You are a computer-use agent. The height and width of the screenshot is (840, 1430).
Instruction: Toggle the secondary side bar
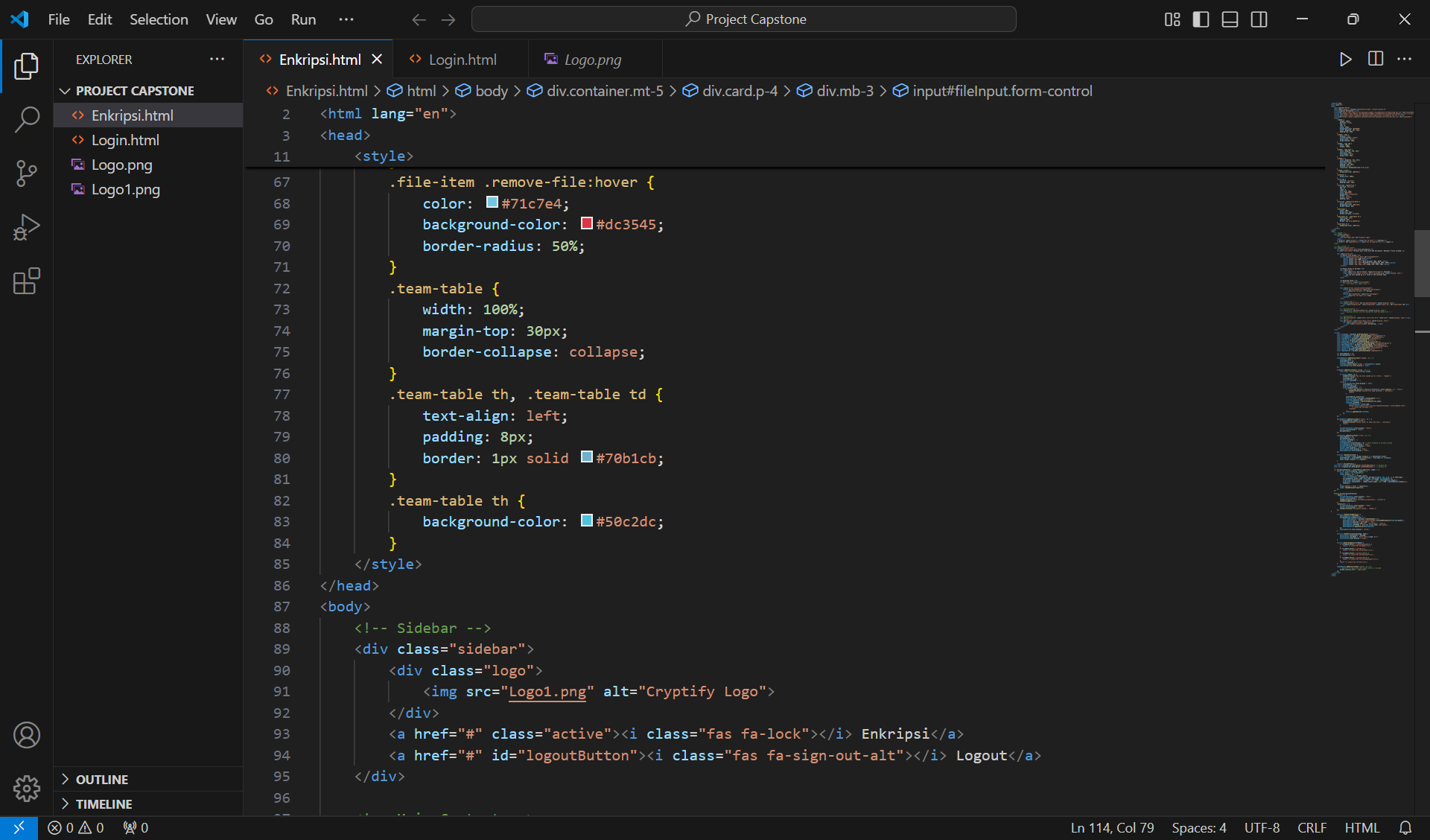click(x=1259, y=19)
